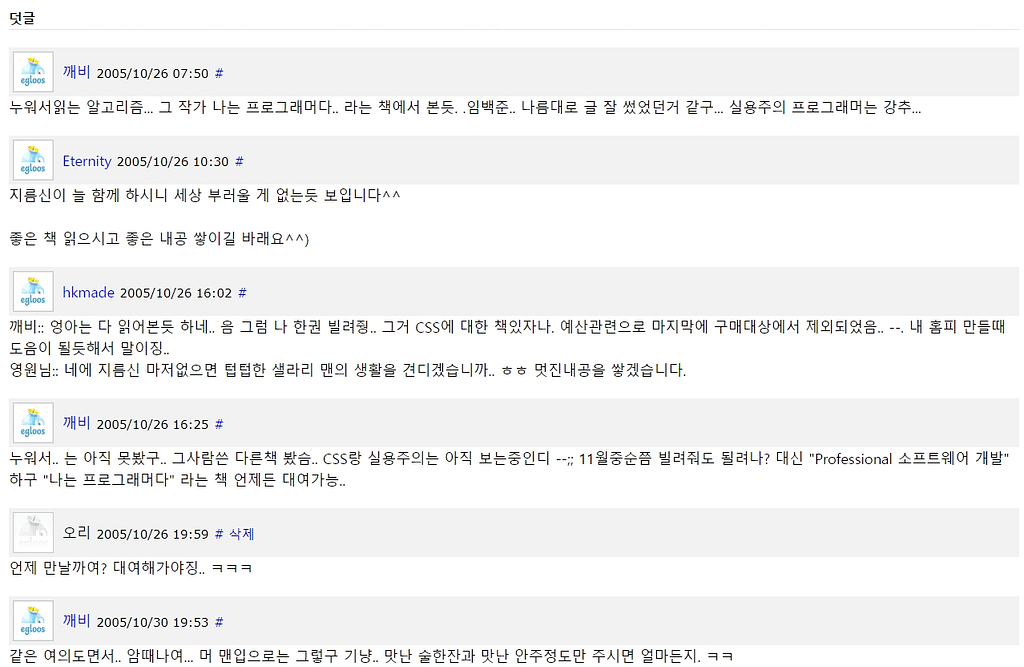Open Eternity author profile link
The height and width of the screenshot is (667, 1024).
click(x=87, y=161)
